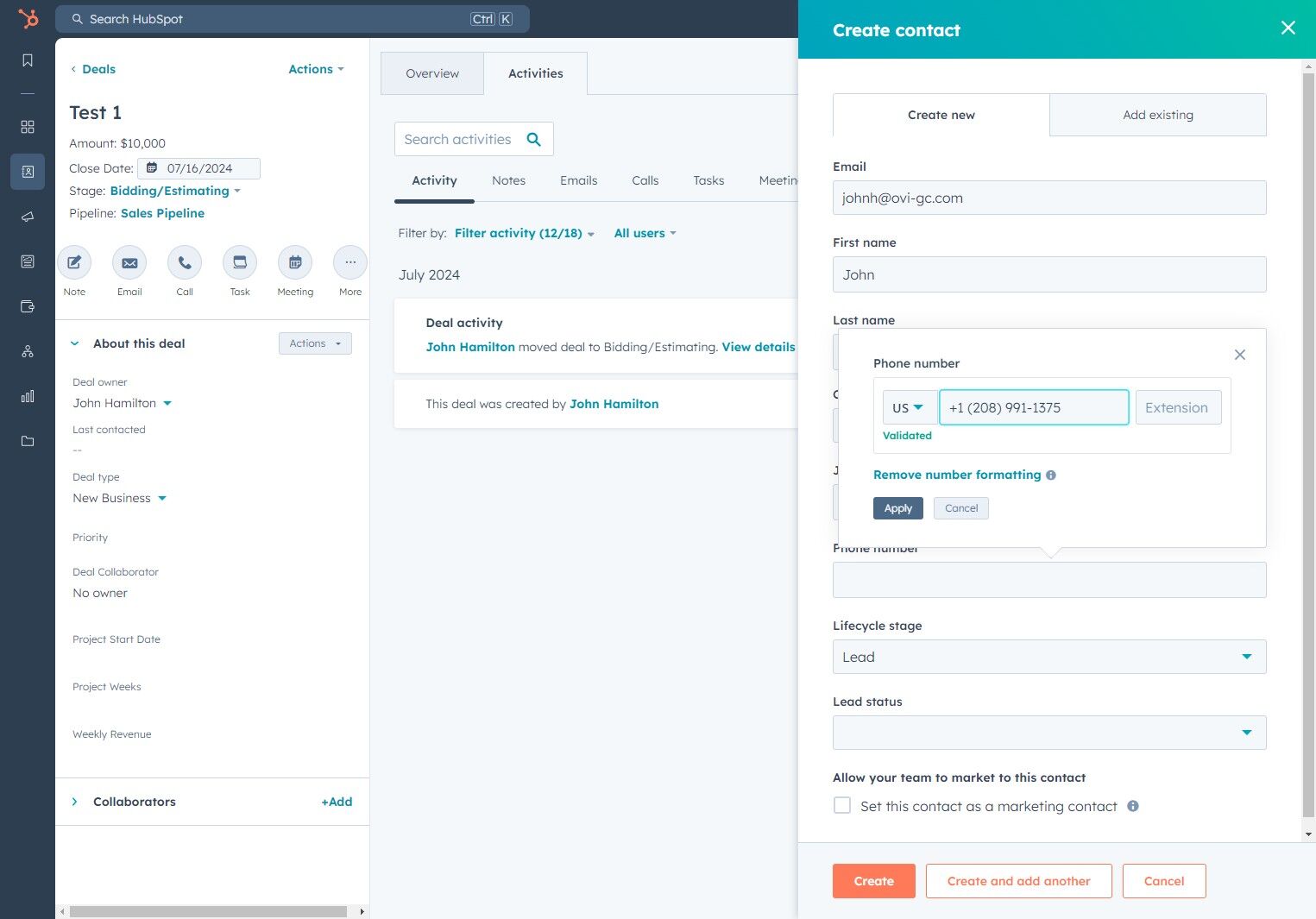Open the Sales Pipeline link
The image size is (1316, 919).
click(x=162, y=213)
